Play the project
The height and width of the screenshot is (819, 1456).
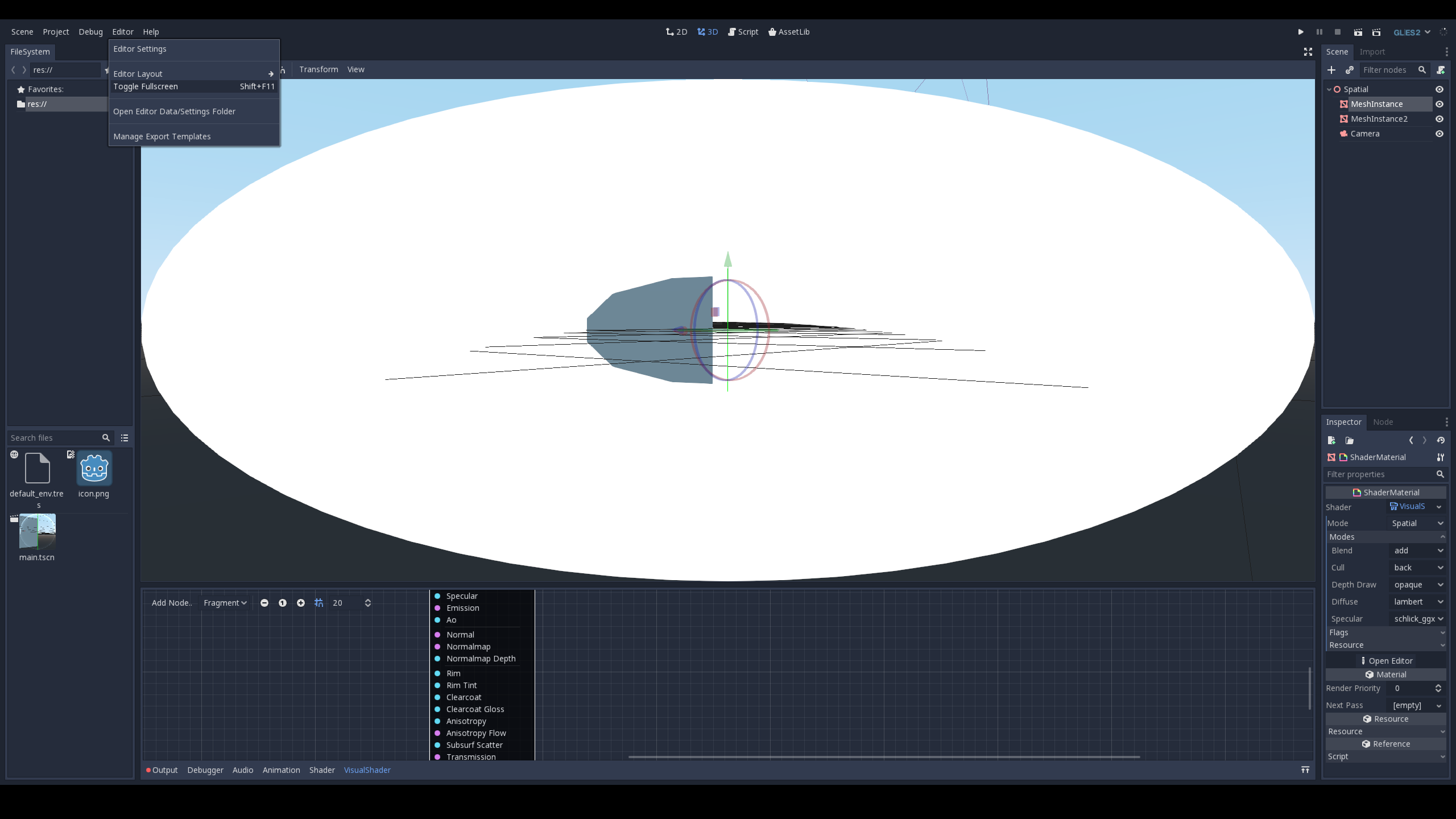1301,31
